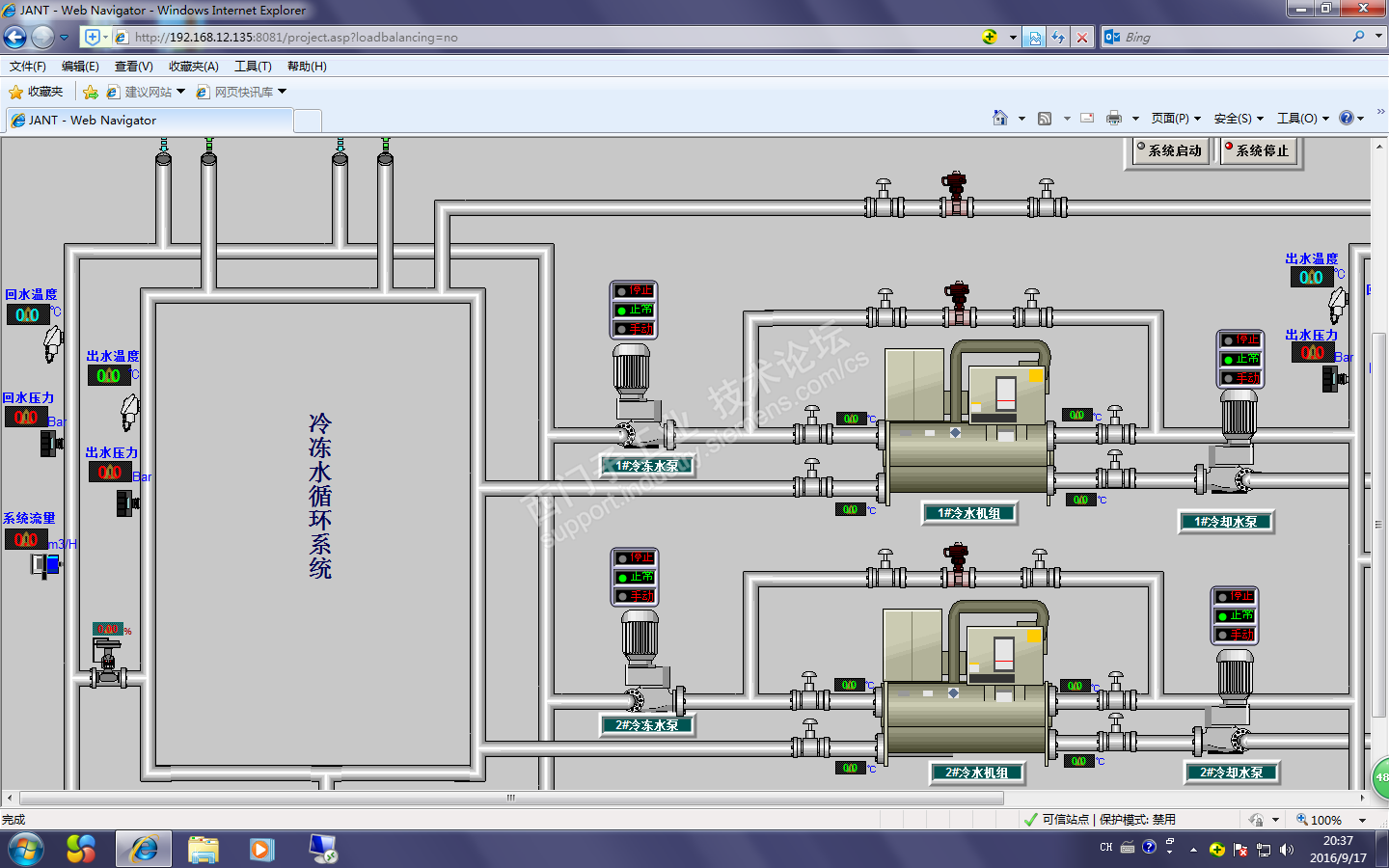Open the 查看(V) menu
Image resolution: width=1389 pixels, height=868 pixels.
tap(133, 67)
